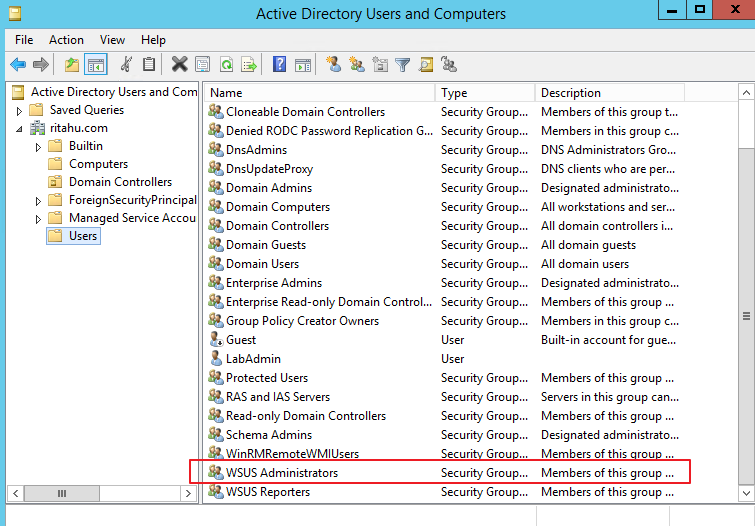This screenshot has height=526, width=755.
Task: Select Active Directory Users and Computers root
Action: pyautogui.click(x=114, y=92)
